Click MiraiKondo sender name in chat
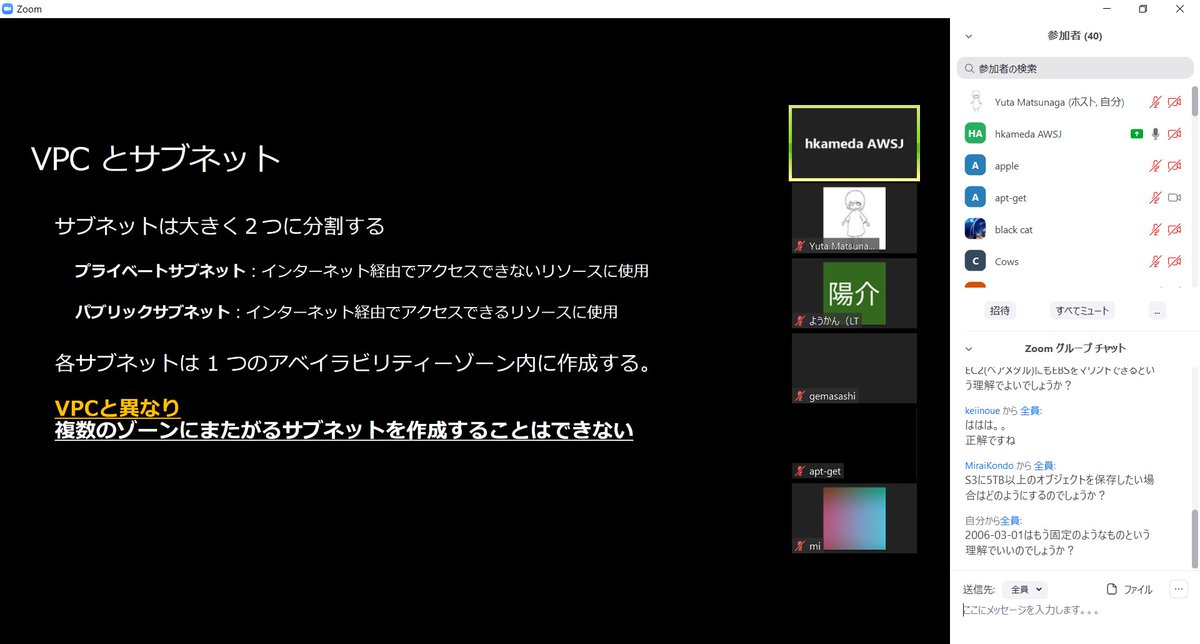 pyautogui.click(x=990, y=465)
